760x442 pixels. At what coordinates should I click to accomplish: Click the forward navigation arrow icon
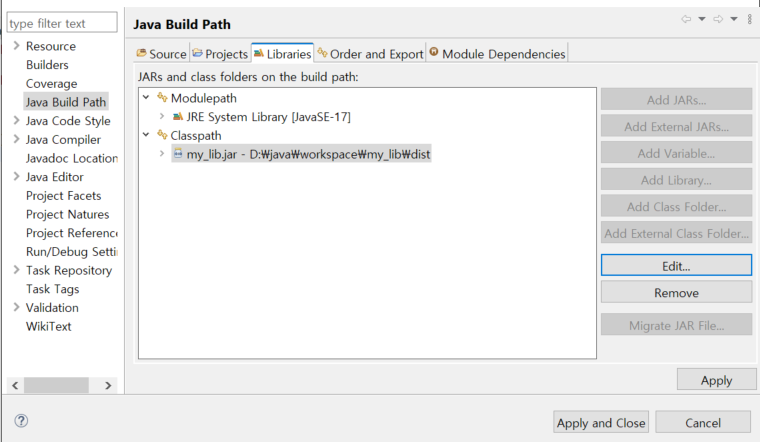[718, 19]
